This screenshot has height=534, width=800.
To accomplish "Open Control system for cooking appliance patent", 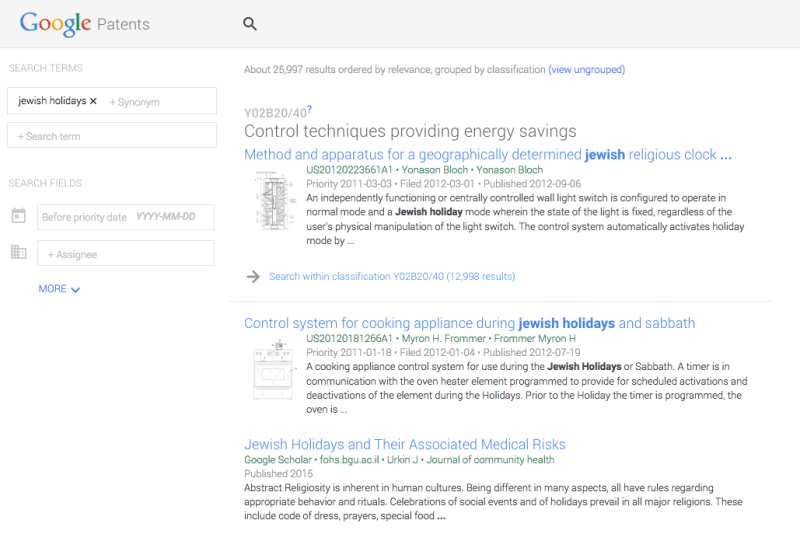I will [469, 323].
